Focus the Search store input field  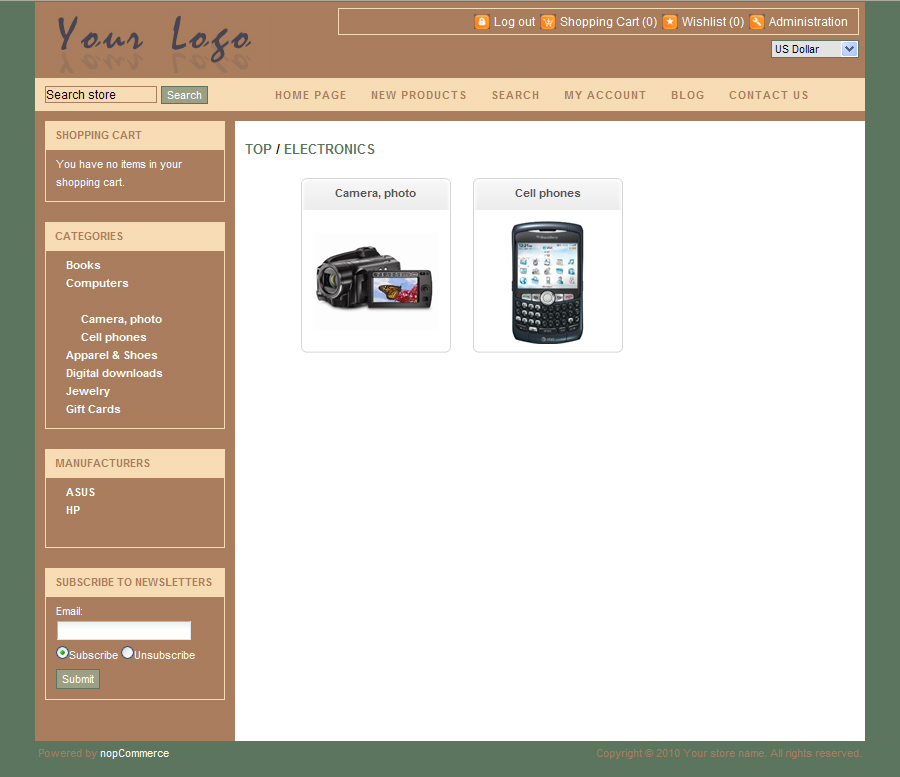(101, 95)
